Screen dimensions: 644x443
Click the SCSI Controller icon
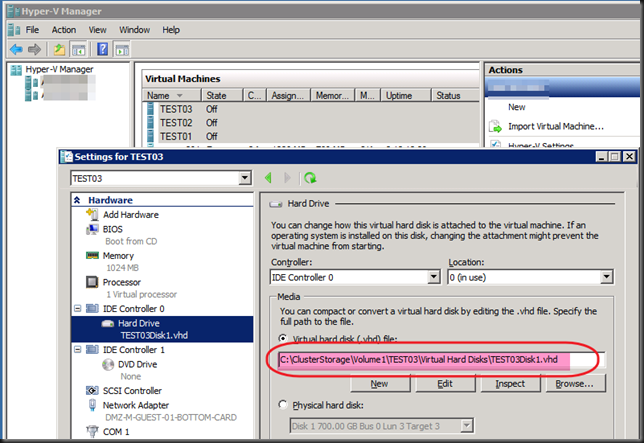(92, 390)
